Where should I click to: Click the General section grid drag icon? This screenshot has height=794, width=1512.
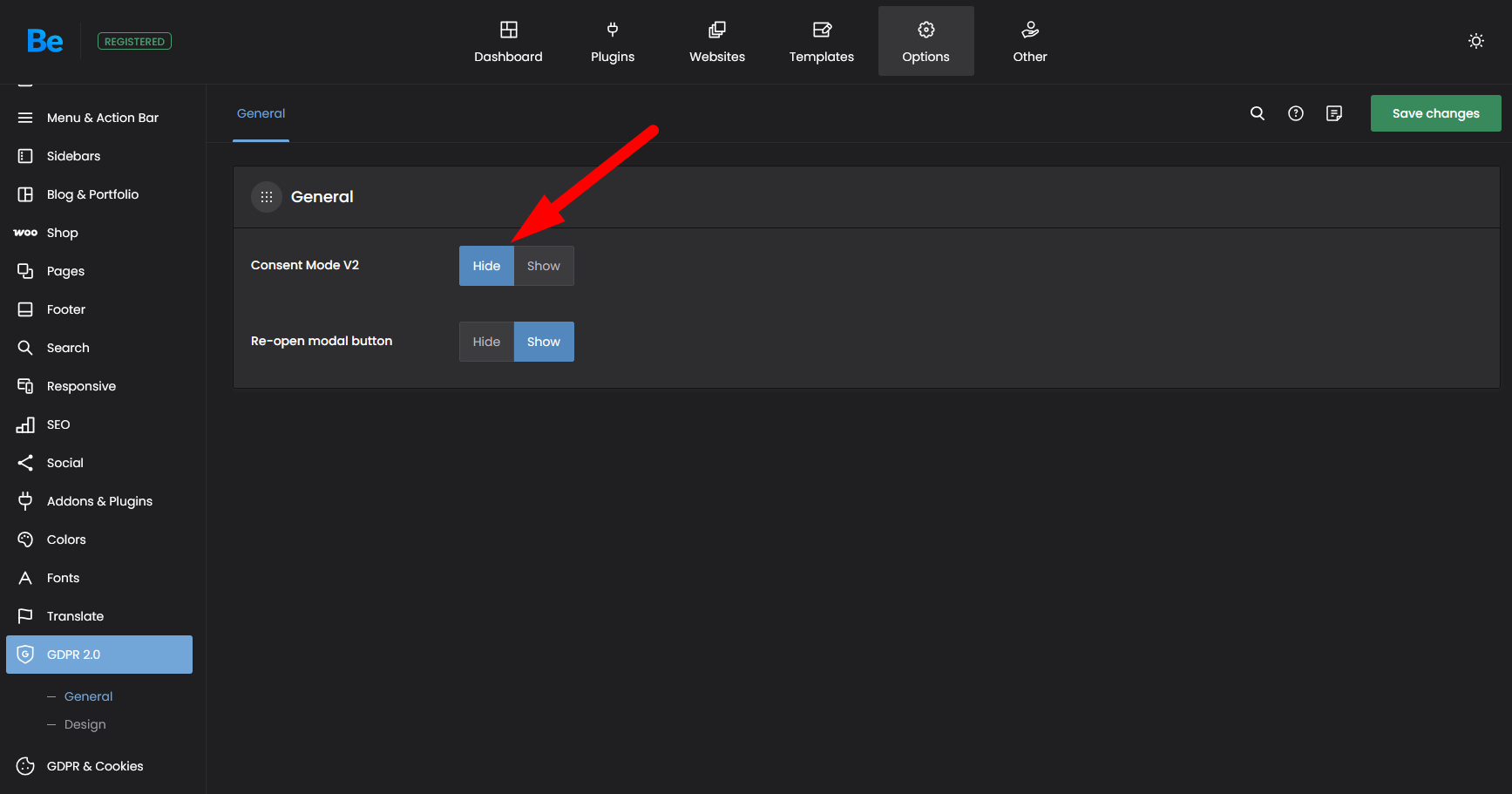coord(267,197)
